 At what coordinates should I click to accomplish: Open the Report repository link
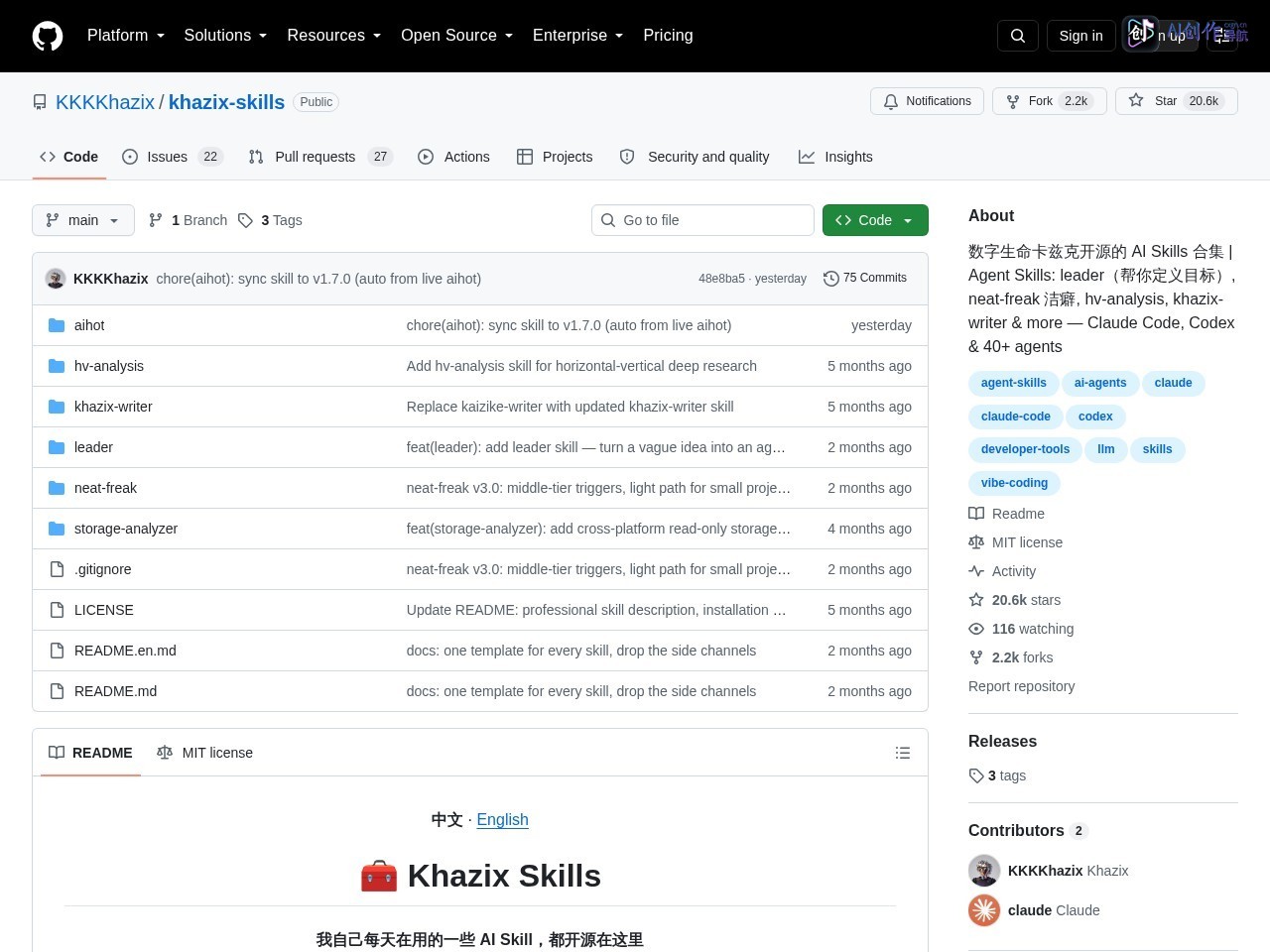[x=1021, y=686]
